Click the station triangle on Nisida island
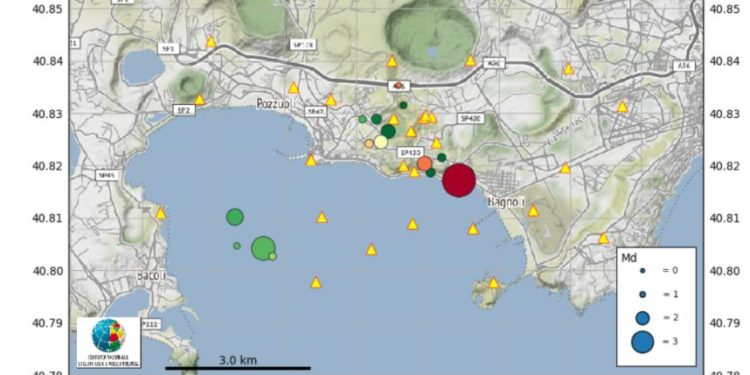The width and height of the screenshot is (750, 375). (494, 283)
